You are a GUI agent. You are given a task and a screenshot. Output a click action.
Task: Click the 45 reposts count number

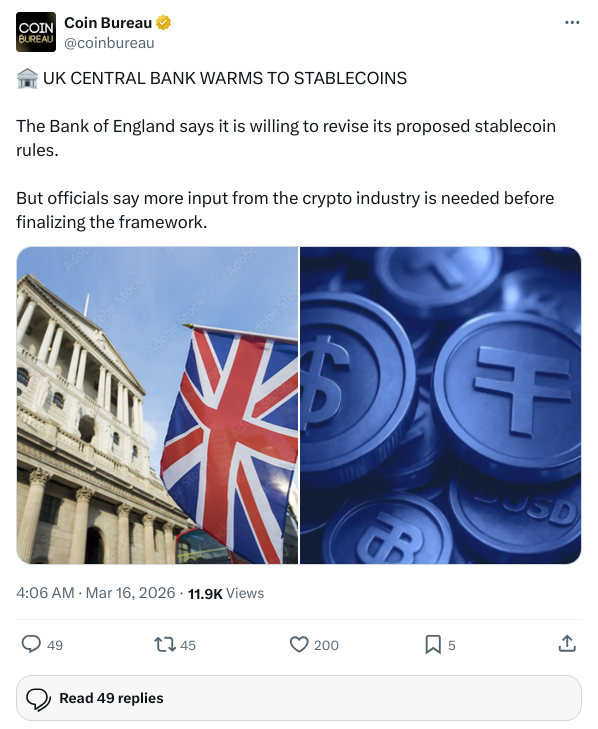(188, 645)
